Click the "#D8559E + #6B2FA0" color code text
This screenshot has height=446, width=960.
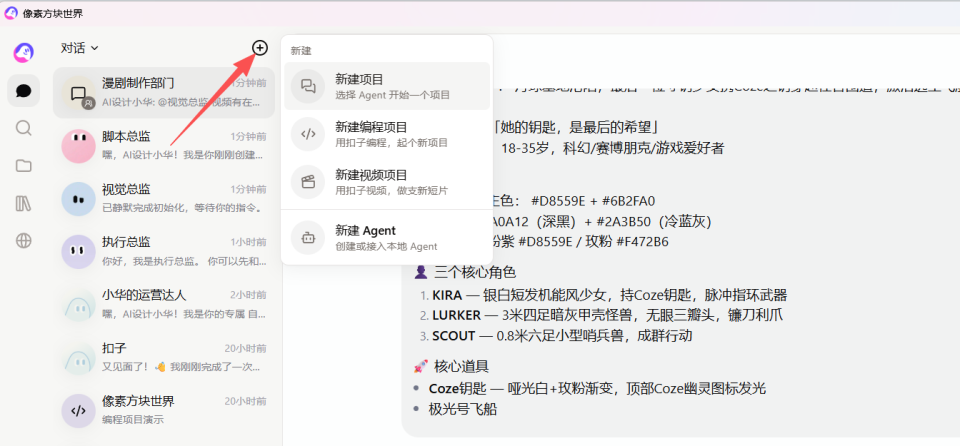click(593, 201)
